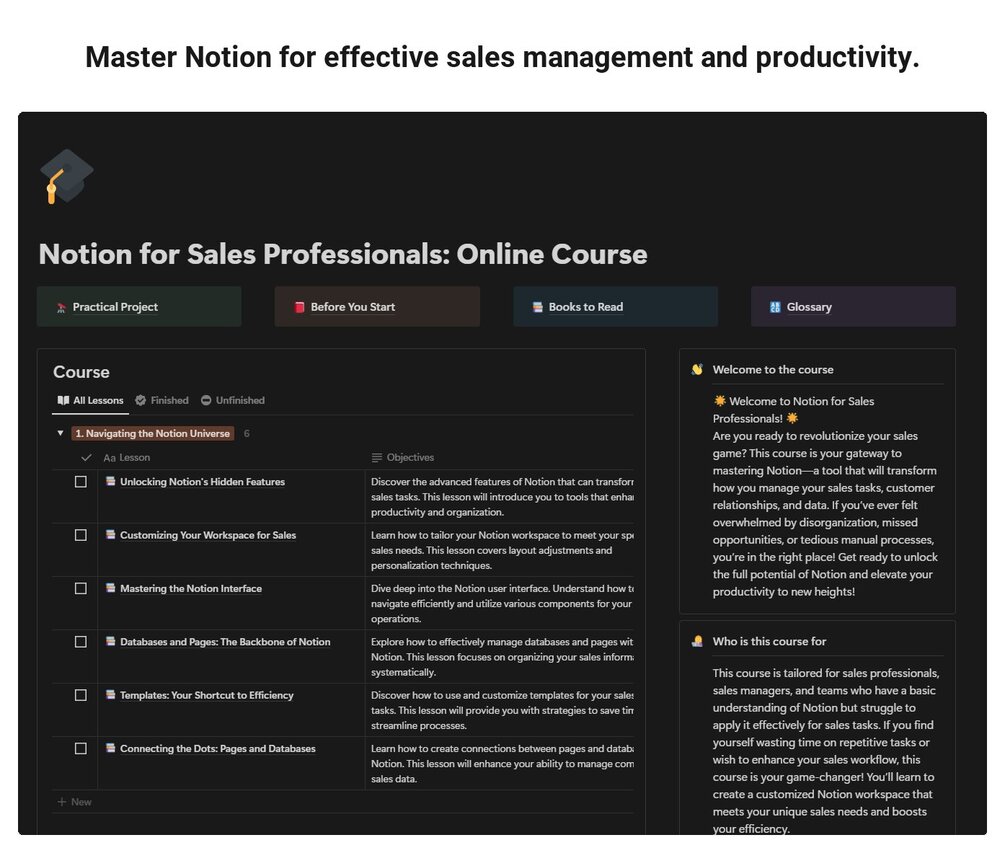The width and height of the screenshot is (1005, 853).
Task: Click the page icon beside Templates lesson
Action: 110,695
